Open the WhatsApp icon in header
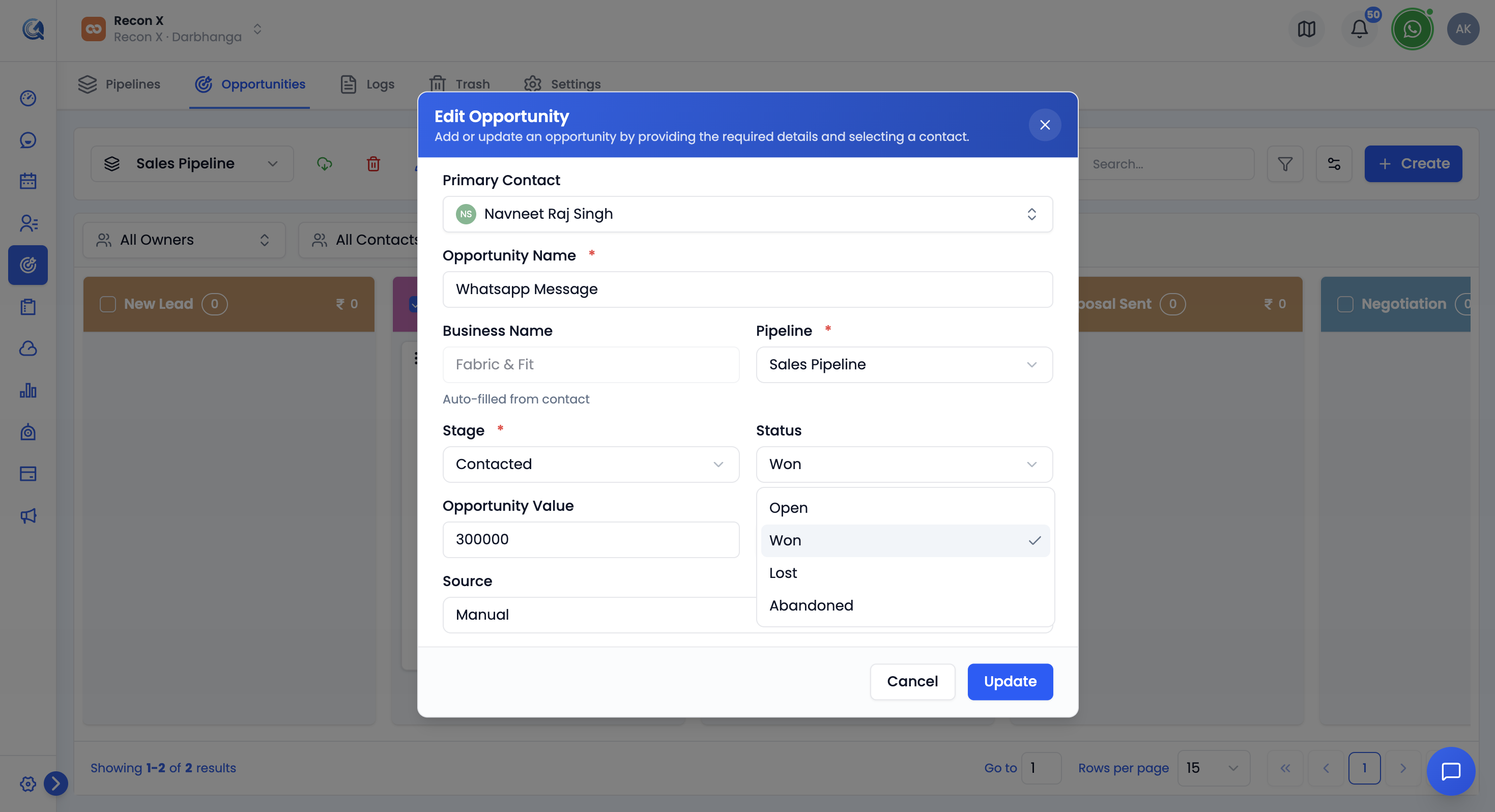Screen dimensions: 1495x812 [1412, 29]
